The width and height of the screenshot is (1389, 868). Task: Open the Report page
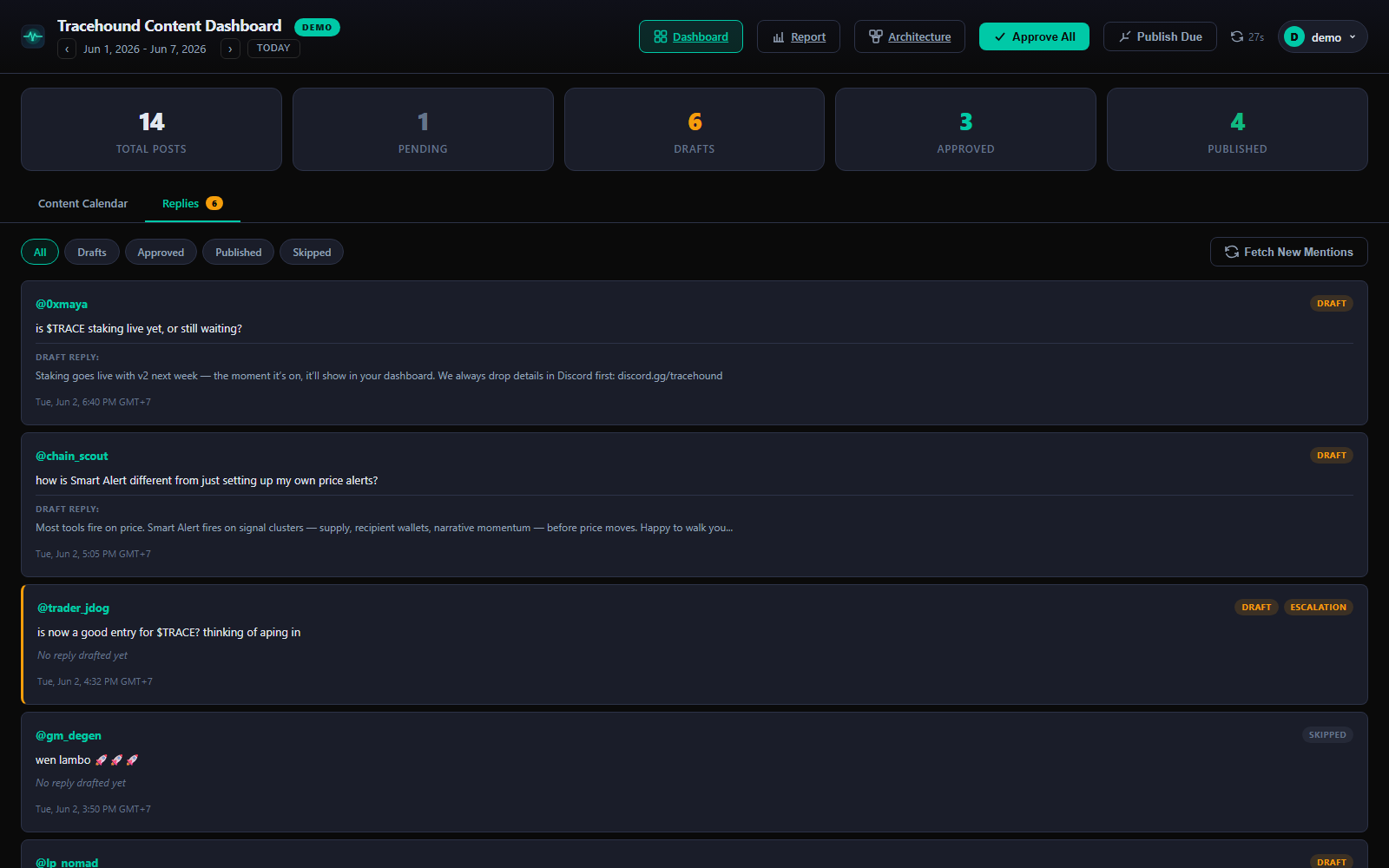point(799,36)
